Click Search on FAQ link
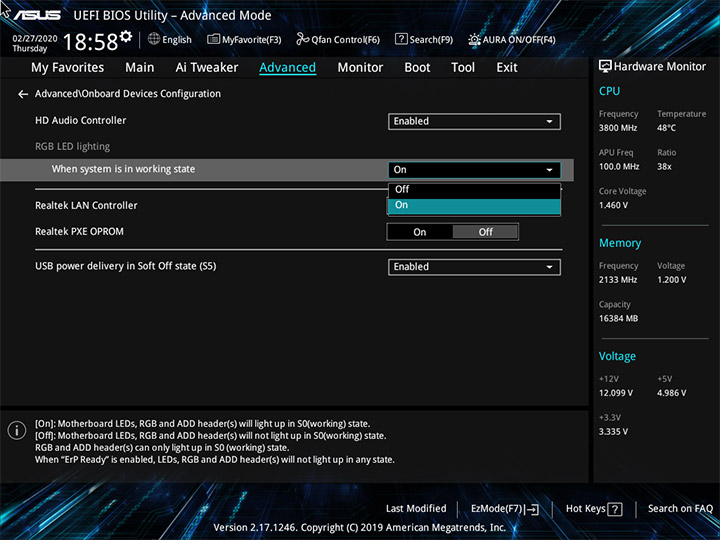Screen dimensions: 720x540 tap(680, 508)
